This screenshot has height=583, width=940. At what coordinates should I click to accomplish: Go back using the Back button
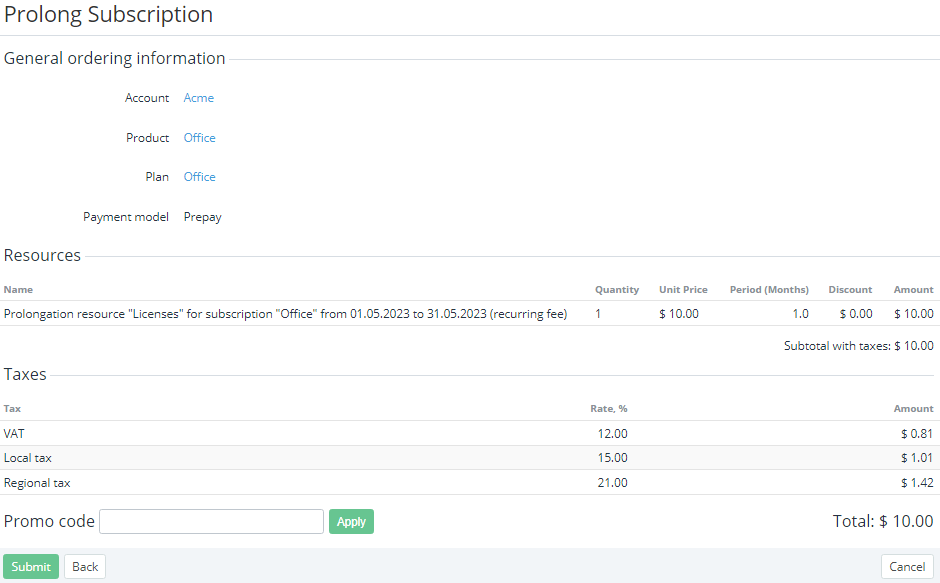point(85,567)
